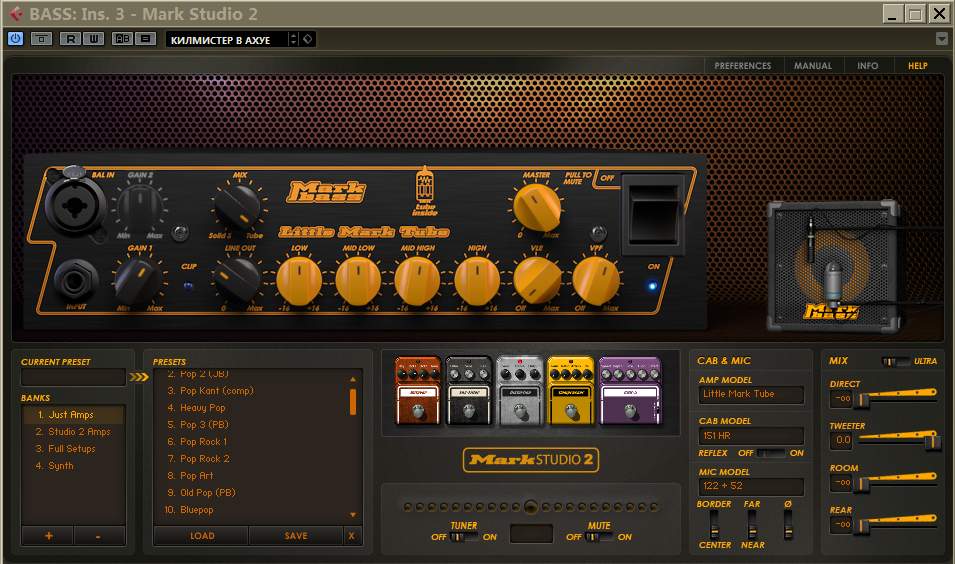Click the MID LOW EQ knob

click(358, 280)
